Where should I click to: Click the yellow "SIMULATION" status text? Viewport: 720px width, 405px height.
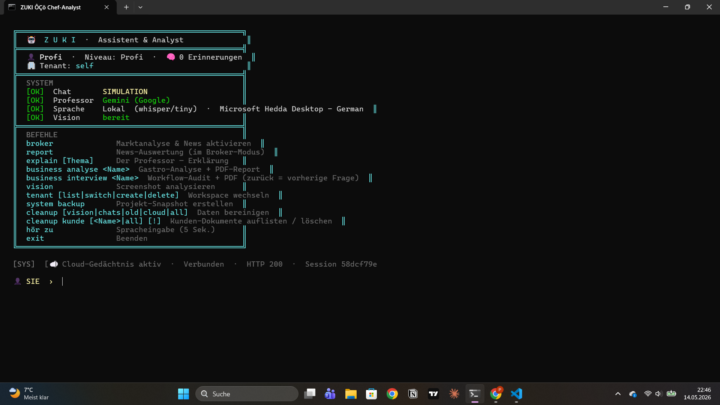click(x=125, y=92)
